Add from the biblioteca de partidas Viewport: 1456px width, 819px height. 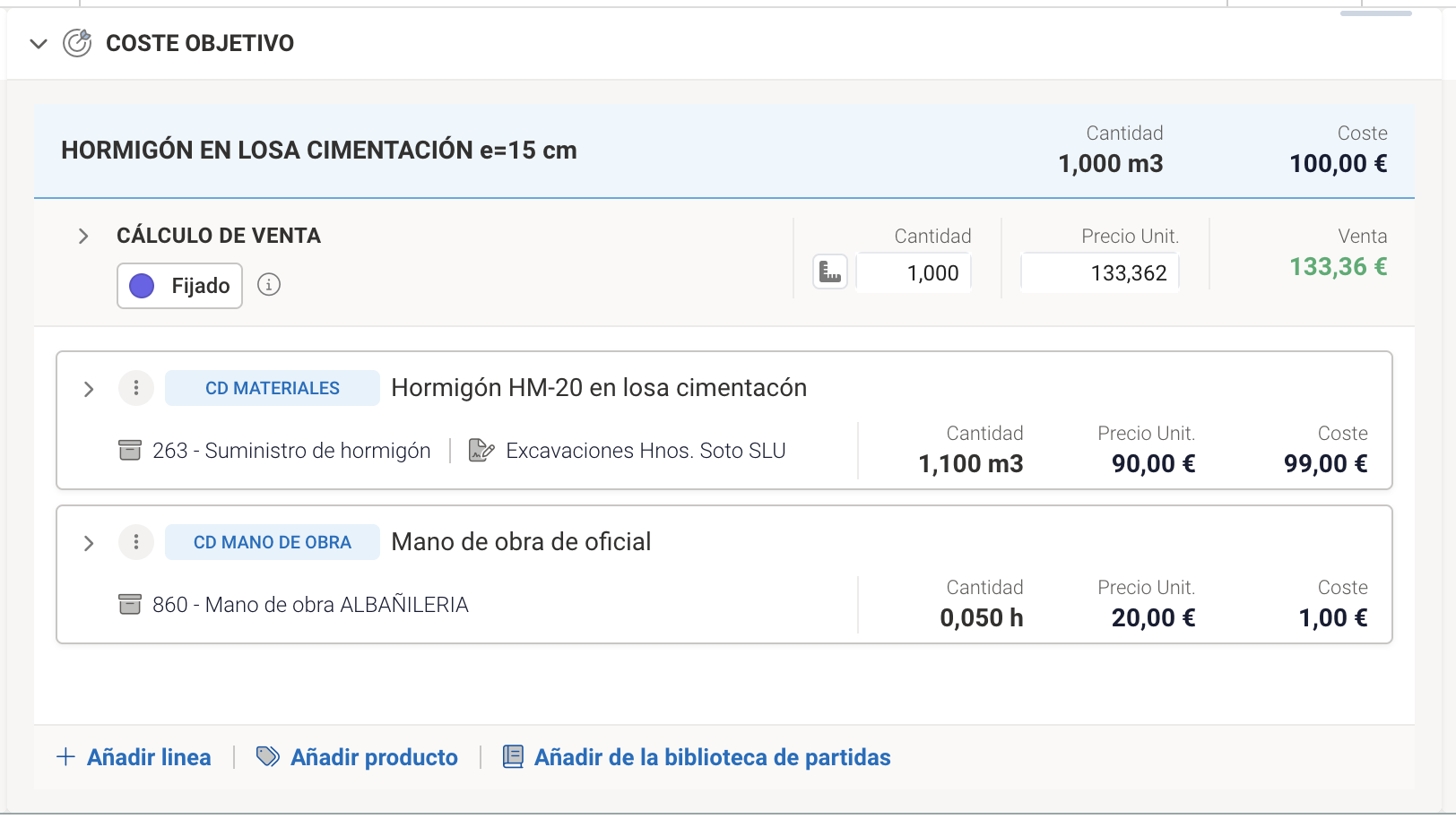tap(697, 757)
